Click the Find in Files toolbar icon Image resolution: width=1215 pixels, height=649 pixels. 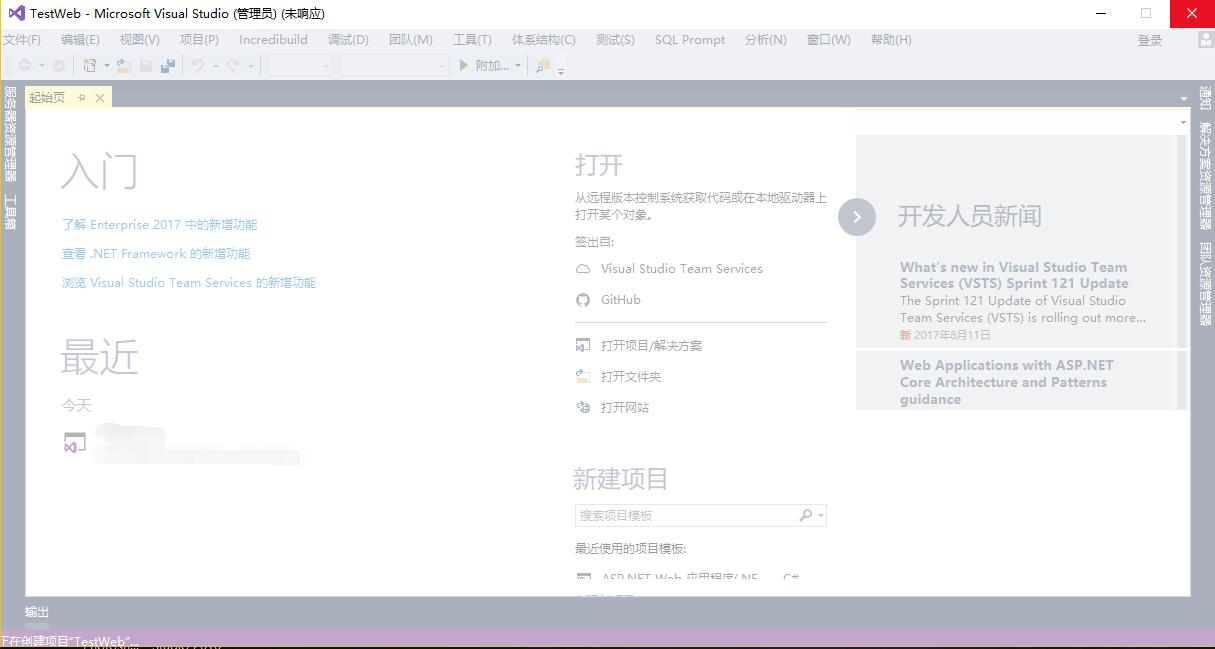tap(543, 66)
